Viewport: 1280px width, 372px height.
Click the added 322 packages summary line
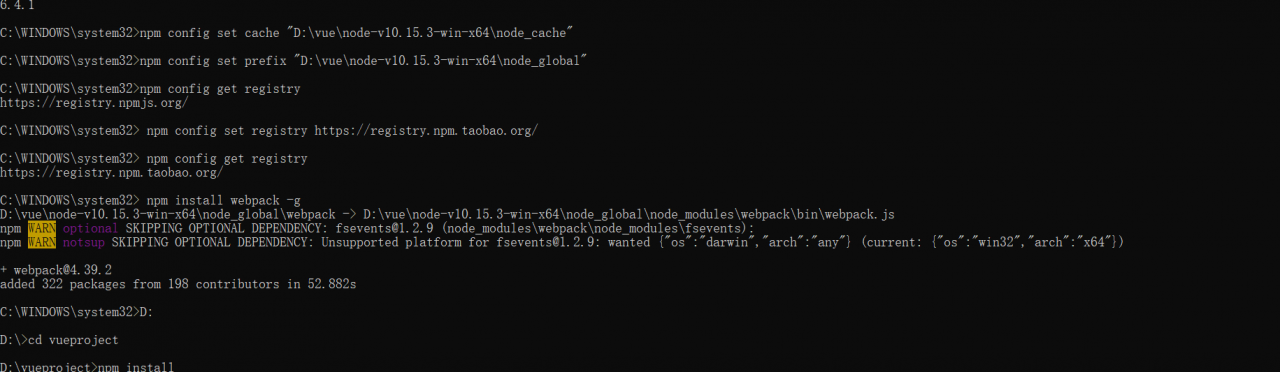[178, 285]
